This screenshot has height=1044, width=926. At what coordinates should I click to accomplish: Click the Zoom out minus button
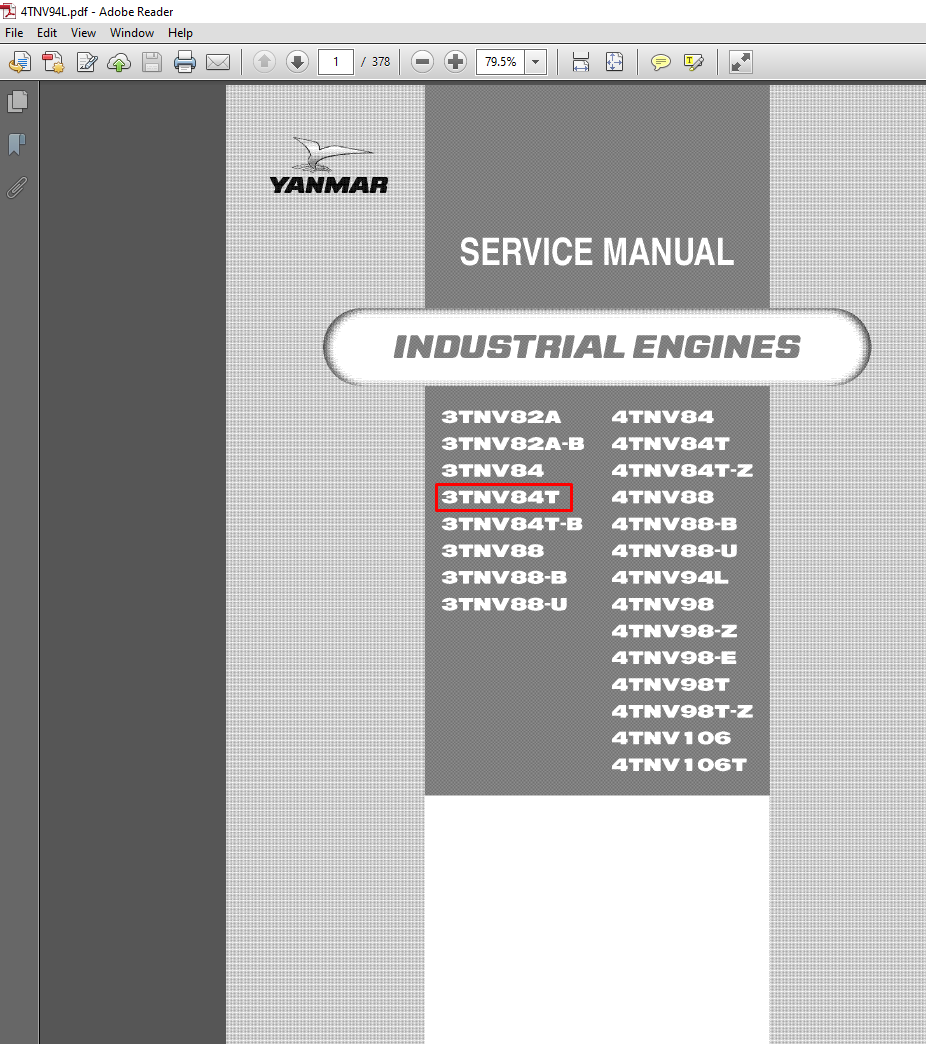pyautogui.click(x=422, y=62)
